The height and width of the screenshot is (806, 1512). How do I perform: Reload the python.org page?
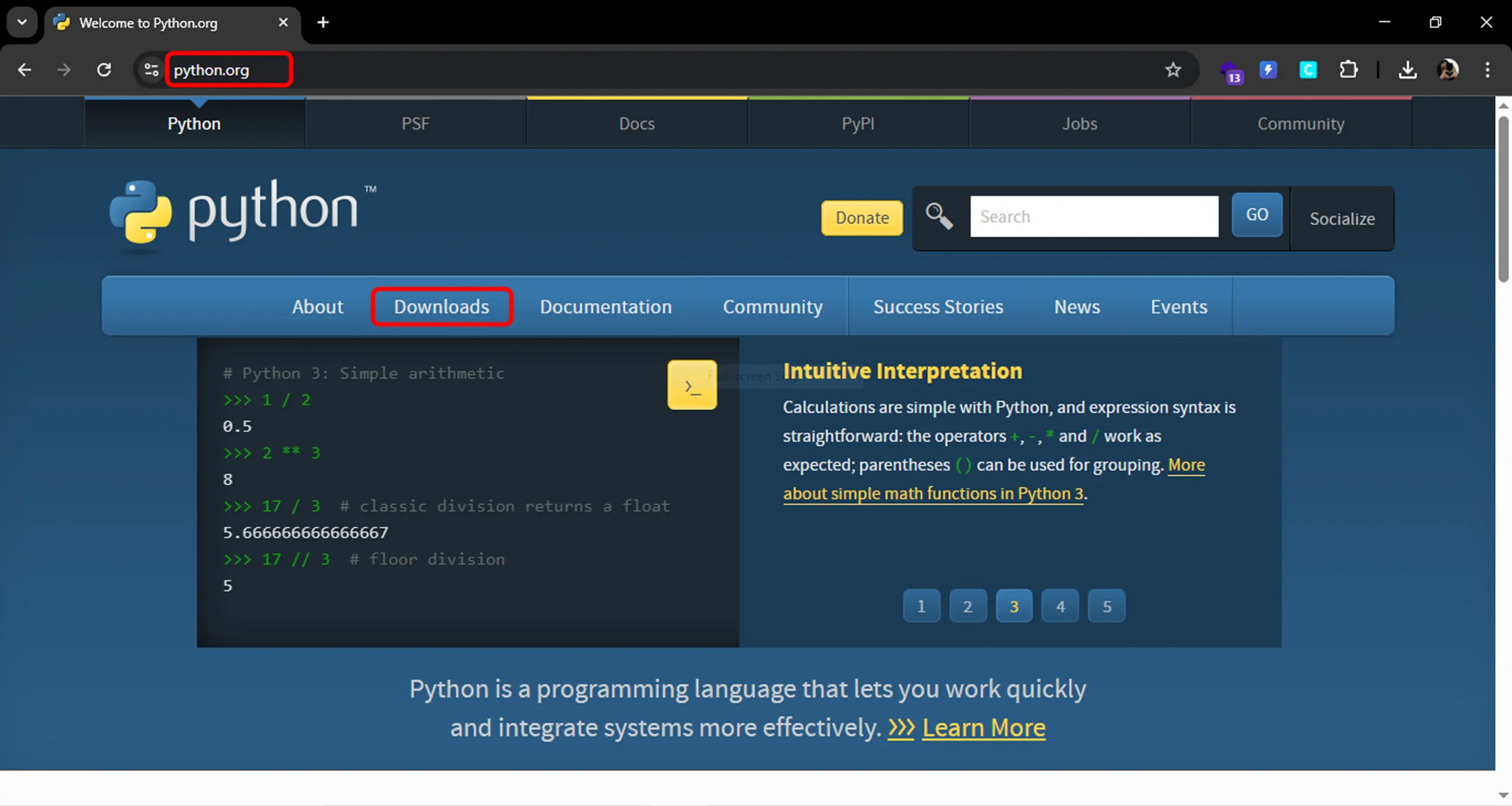click(104, 70)
